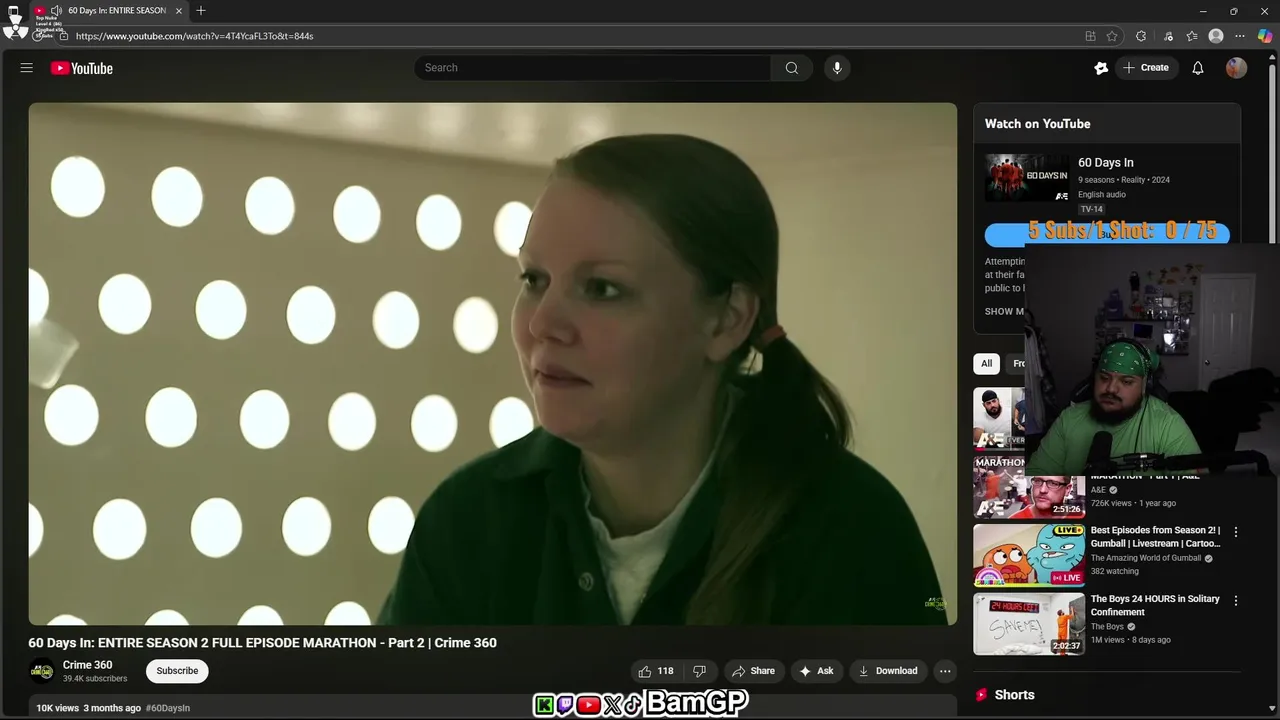Screen dimensions: 1280x720
Task: Open the 2:51:26 A&E marathon thumbnail
Action: (1029, 488)
